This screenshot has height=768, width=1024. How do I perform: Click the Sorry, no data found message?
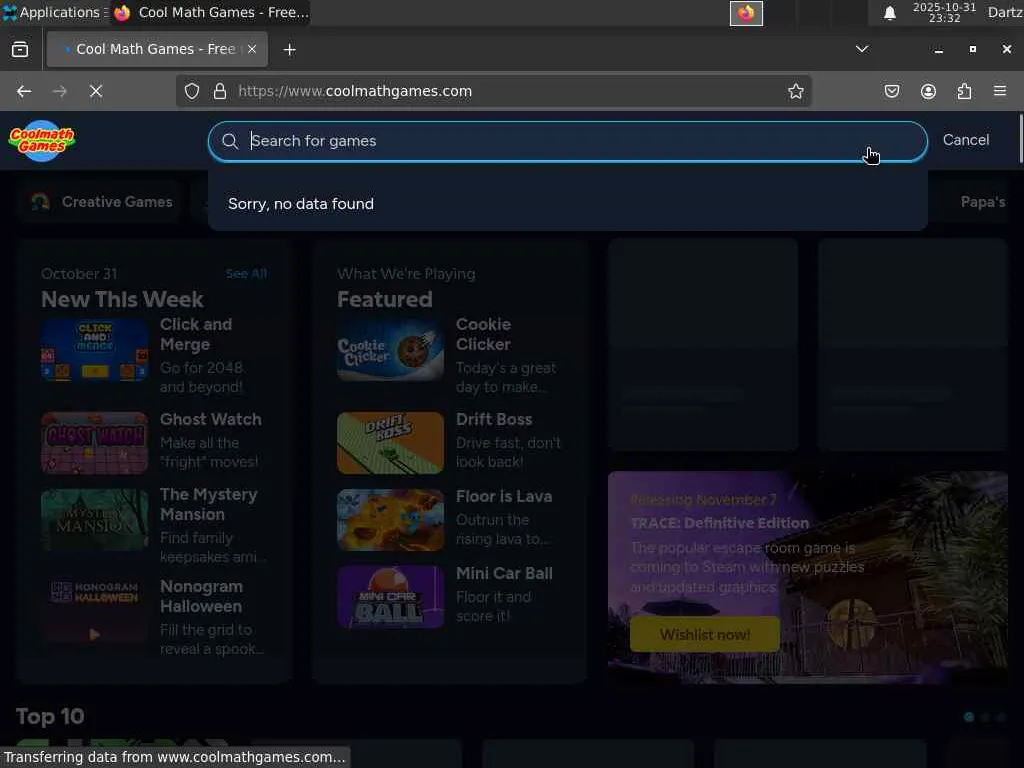pyautogui.click(x=301, y=204)
